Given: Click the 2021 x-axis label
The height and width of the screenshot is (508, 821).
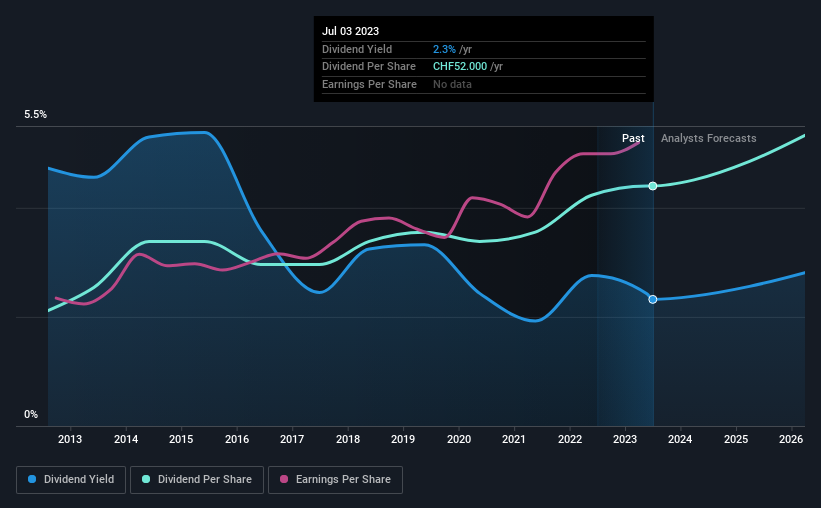Looking at the screenshot, I should pos(514,439).
